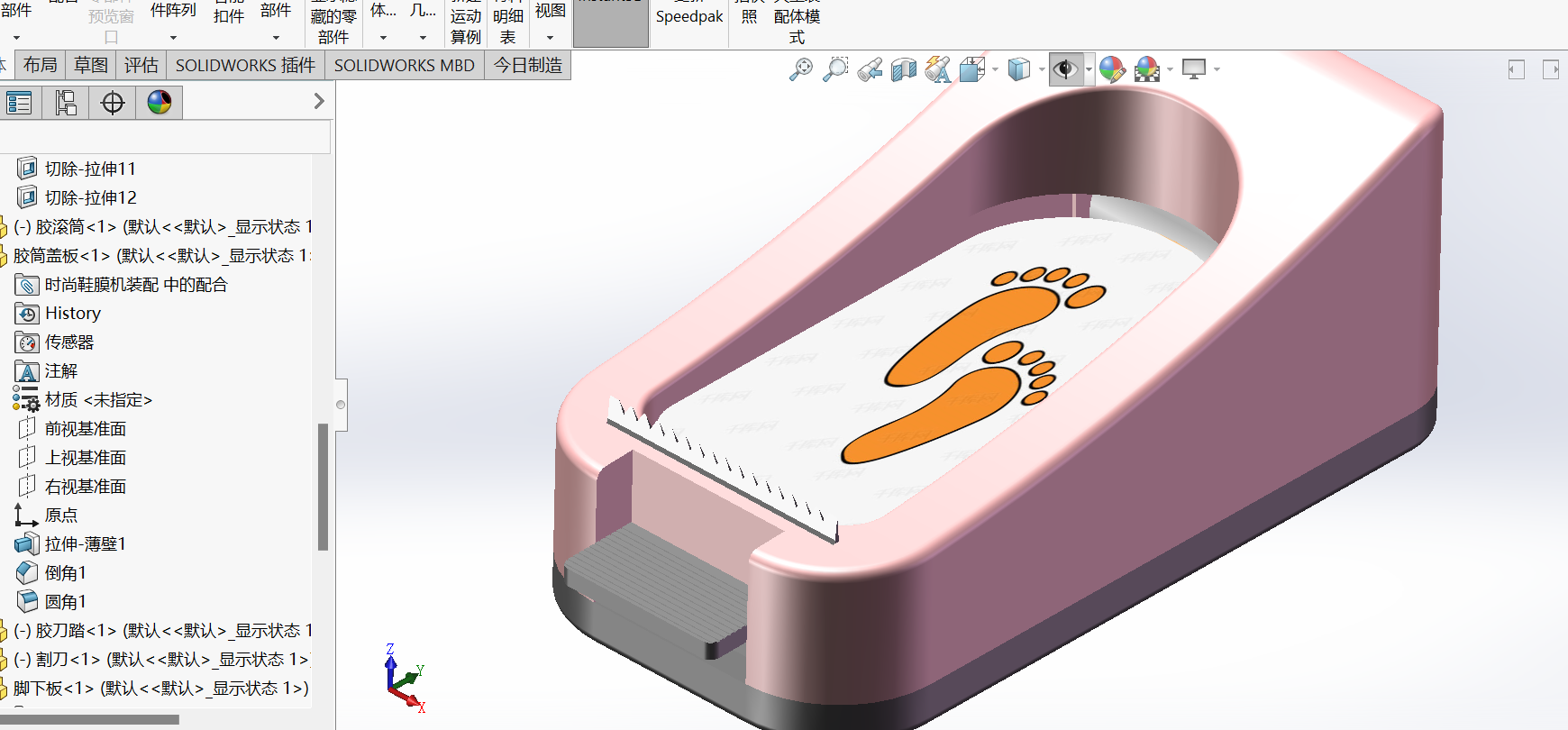1568x730 pixels.
Task: Select the (-) 胶刀踏<1> component
Action: click(x=162, y=630)
